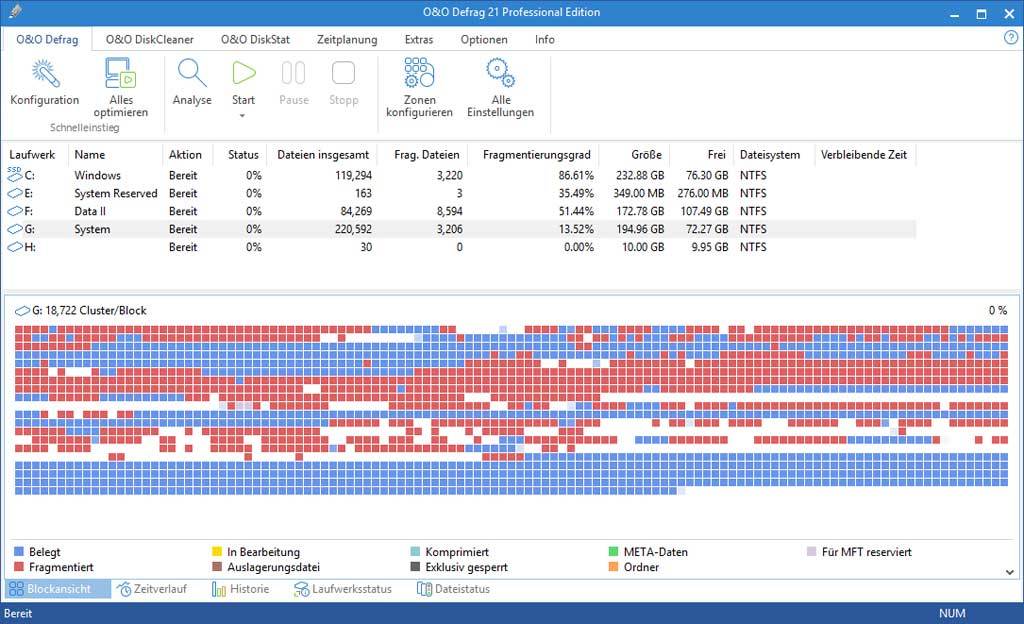
Task: Switch to the Blockansicht view tab
Action: pyautogui.click(x=58, y=589)
